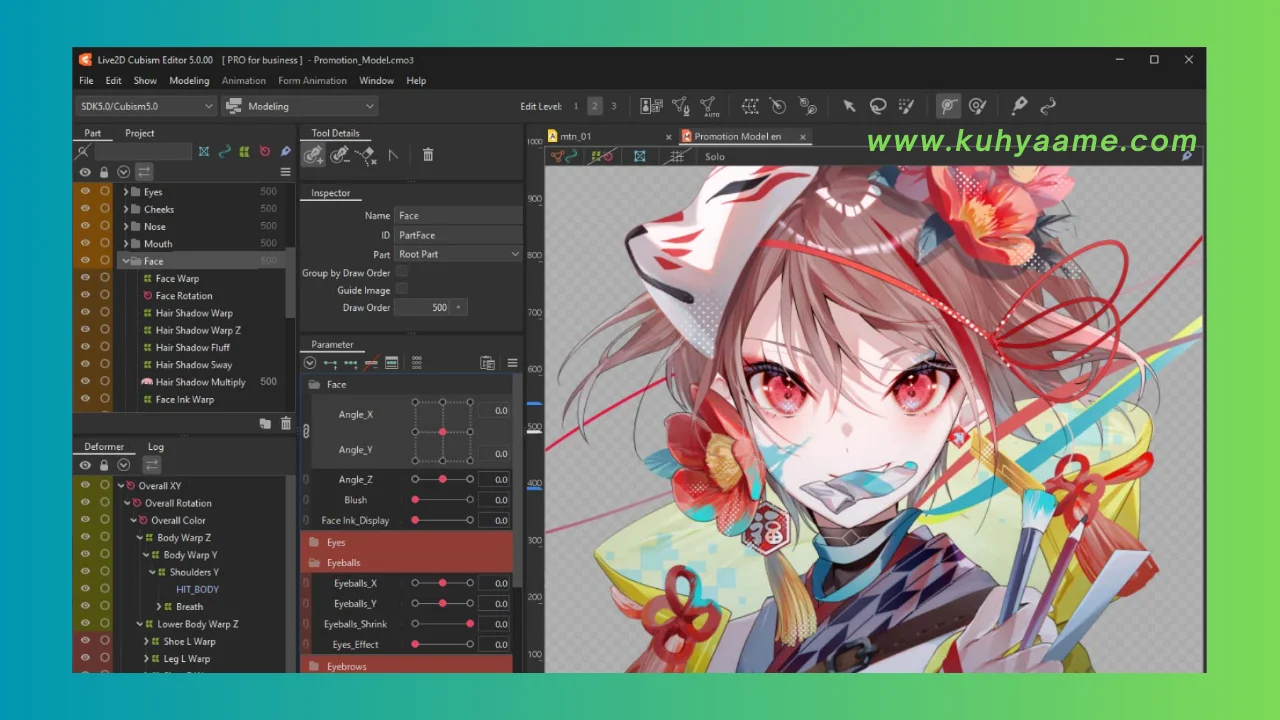Select the eraser tool in Tool Details
This screenshot has height=720, width=1280.
(x=365, y=154)
